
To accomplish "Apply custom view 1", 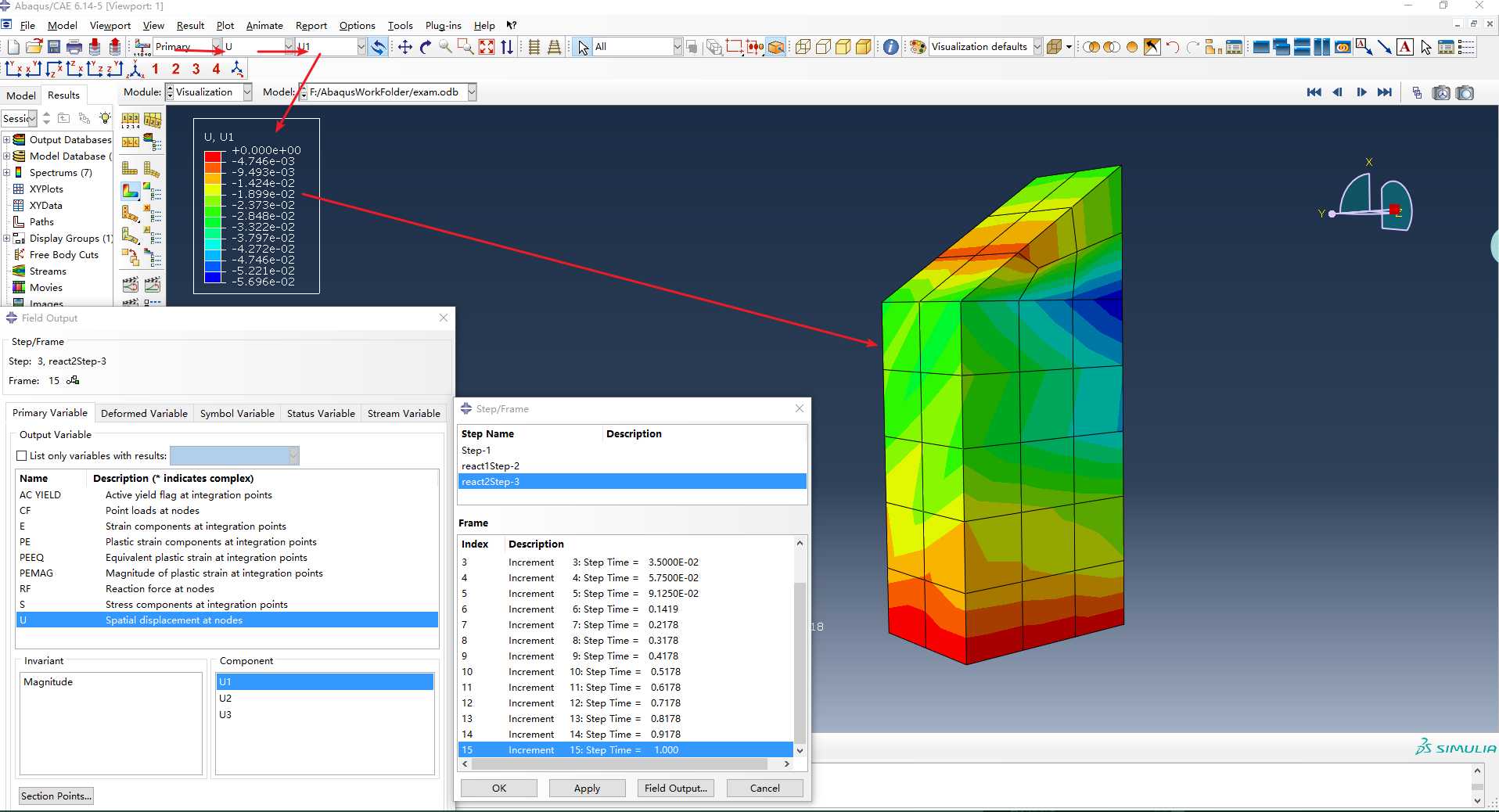I will 155,69.
